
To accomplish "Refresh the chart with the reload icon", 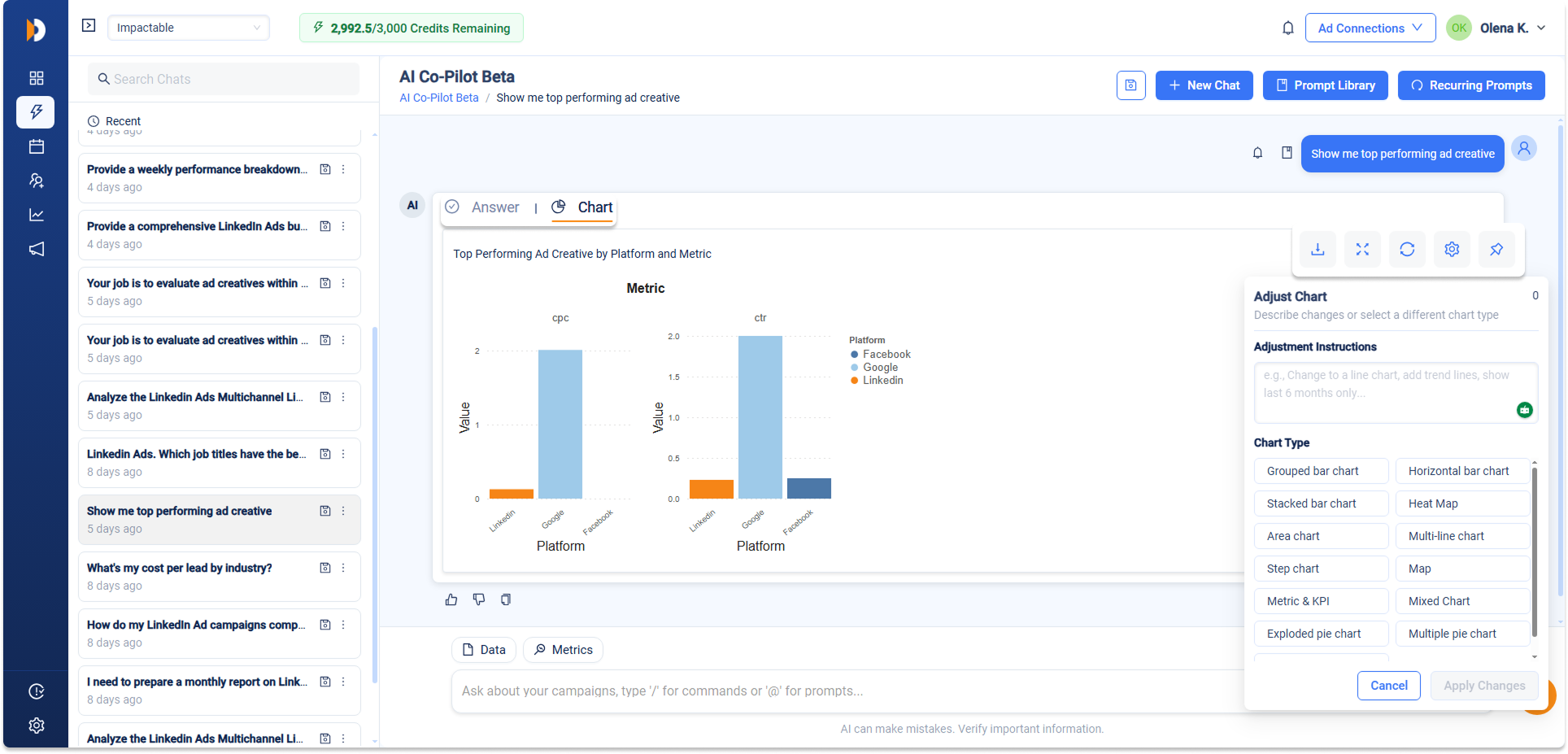I will (x=1407, y=250).
